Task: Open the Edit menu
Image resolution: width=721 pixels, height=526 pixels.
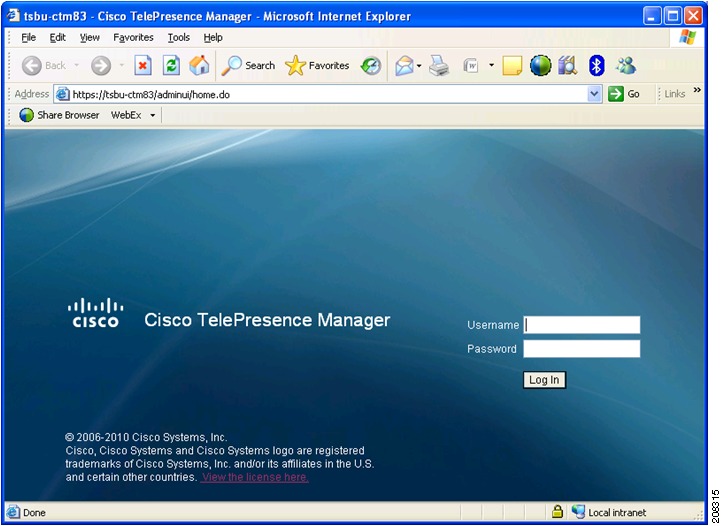Action: (58, 38)
